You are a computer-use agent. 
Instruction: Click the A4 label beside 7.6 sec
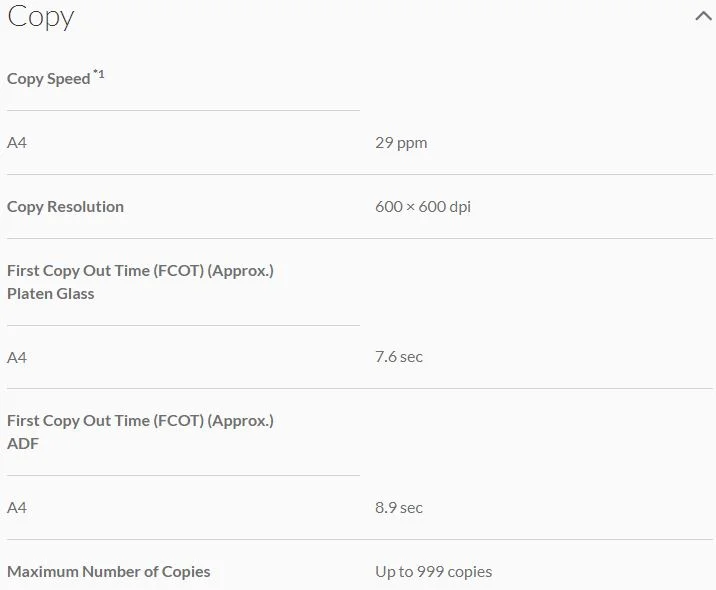[17, 357]
